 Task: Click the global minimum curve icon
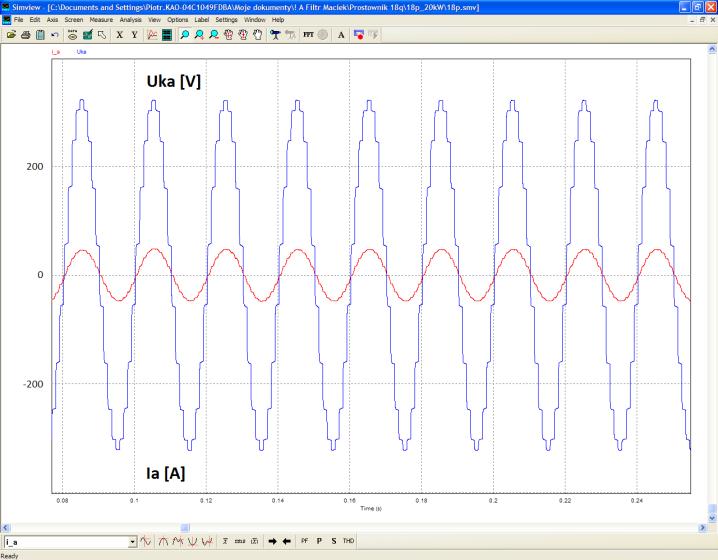tap(192, 541)
